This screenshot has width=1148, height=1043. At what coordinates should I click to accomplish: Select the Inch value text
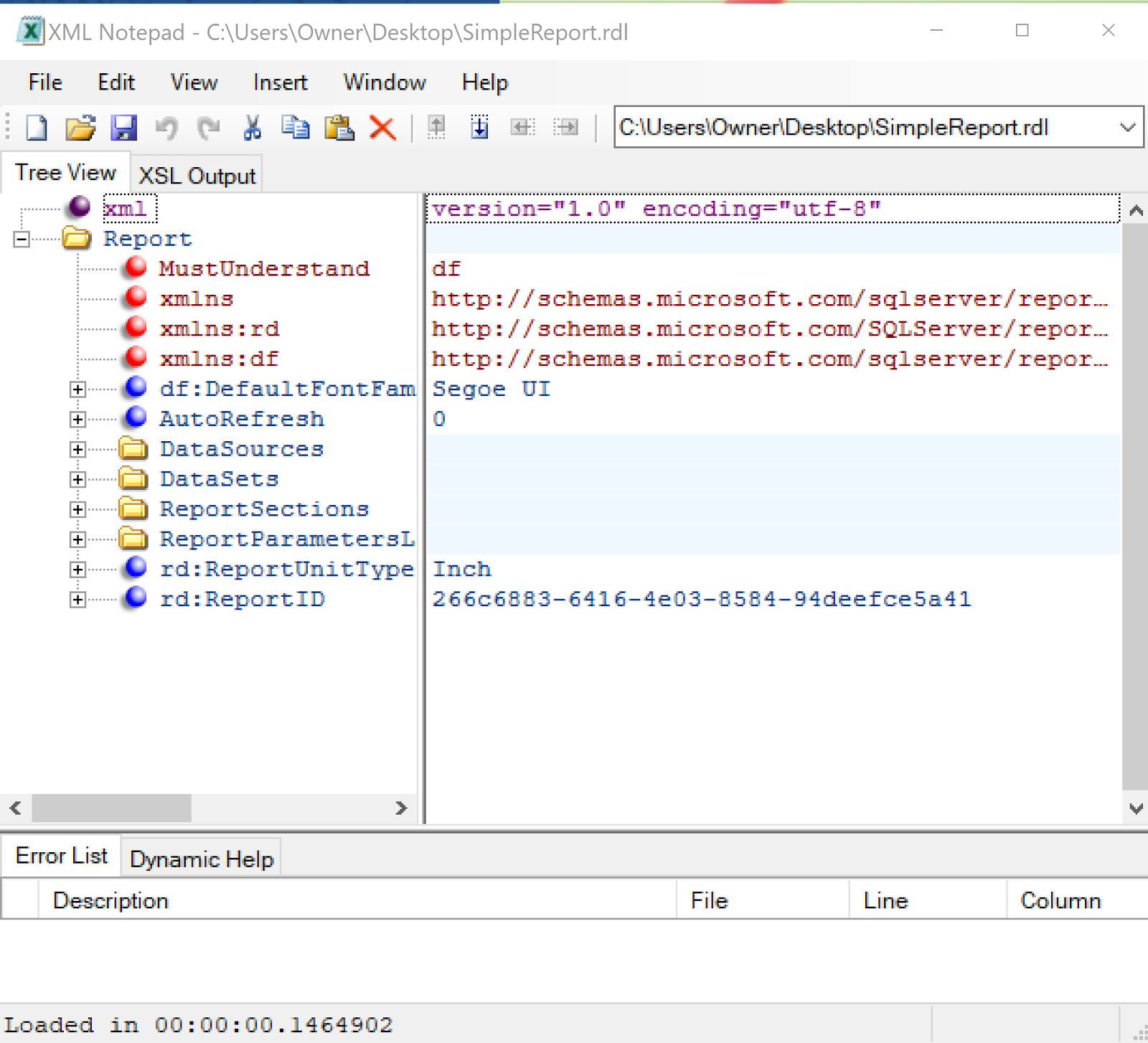[461, 568]
